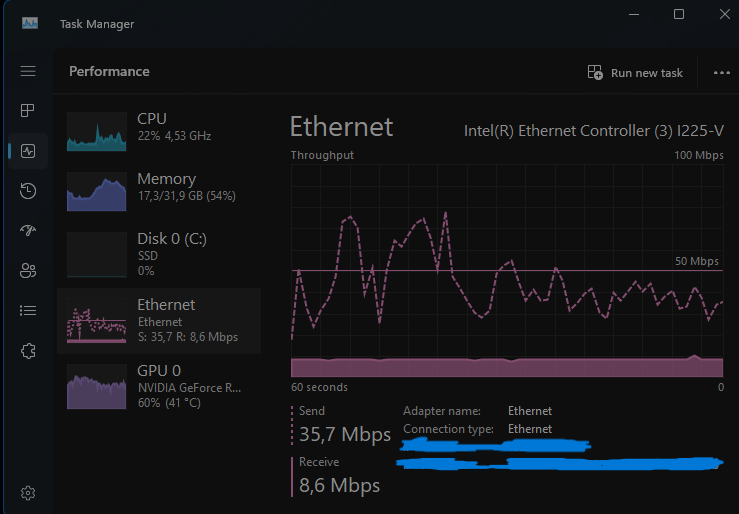
Task: Open Task Manager settings gear
Action: click(28, 493)
